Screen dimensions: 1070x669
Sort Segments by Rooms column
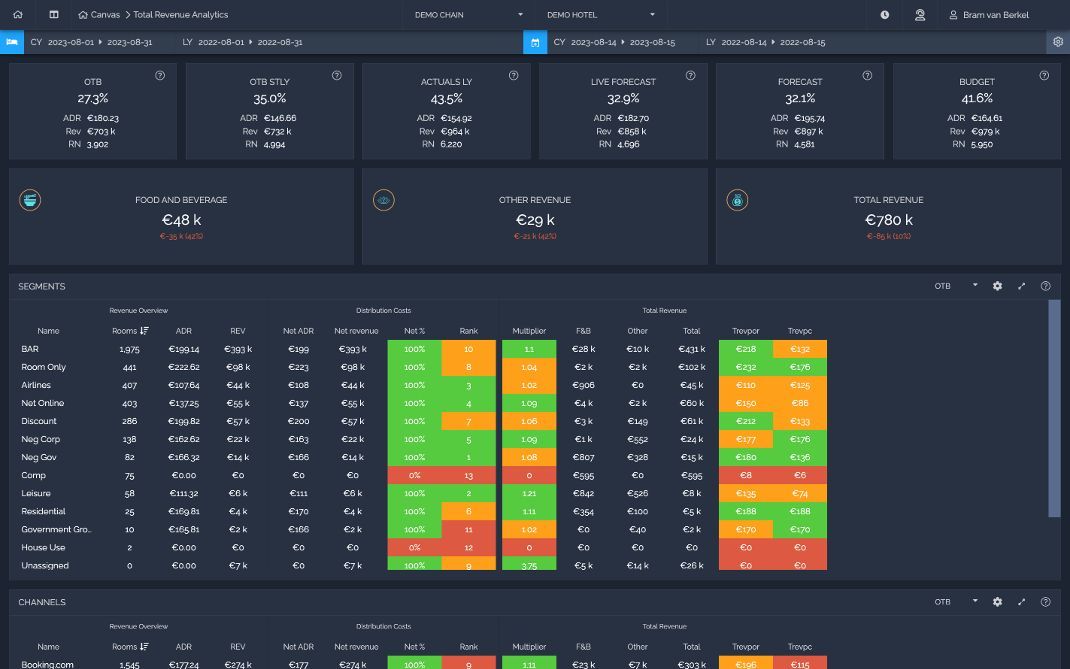(130, 331)
